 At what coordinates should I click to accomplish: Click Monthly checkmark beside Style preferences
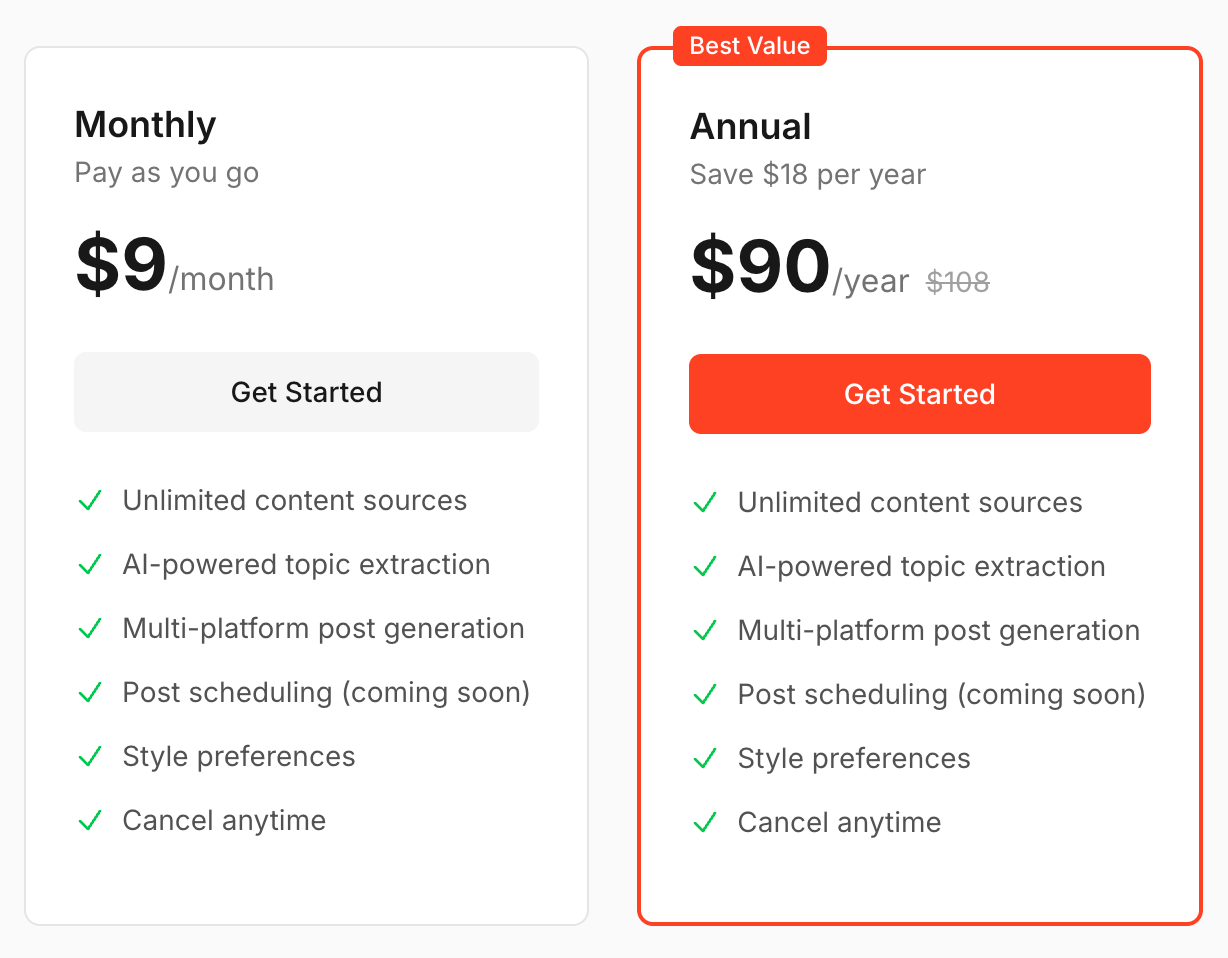(x=90, y=756)
